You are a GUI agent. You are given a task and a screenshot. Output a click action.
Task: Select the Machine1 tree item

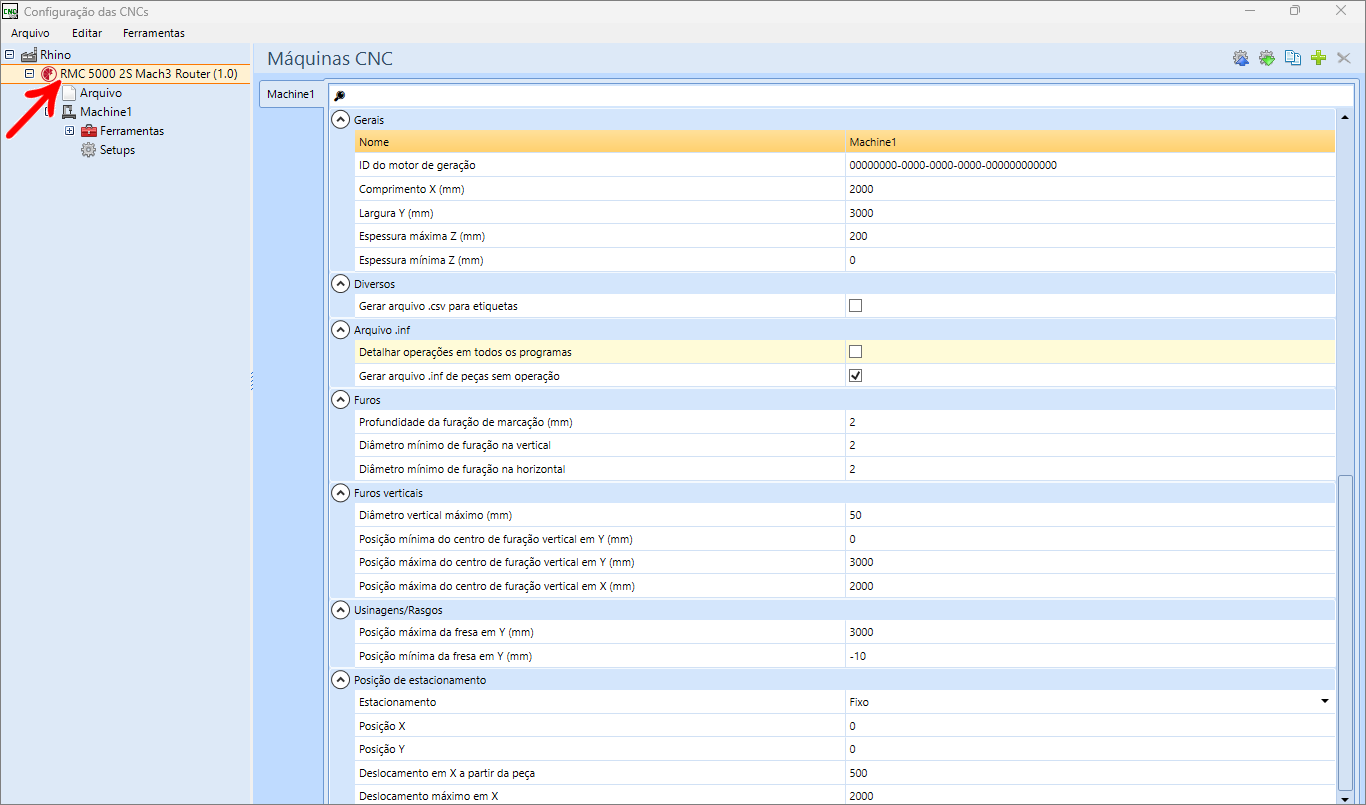click(x=106, y=112)
